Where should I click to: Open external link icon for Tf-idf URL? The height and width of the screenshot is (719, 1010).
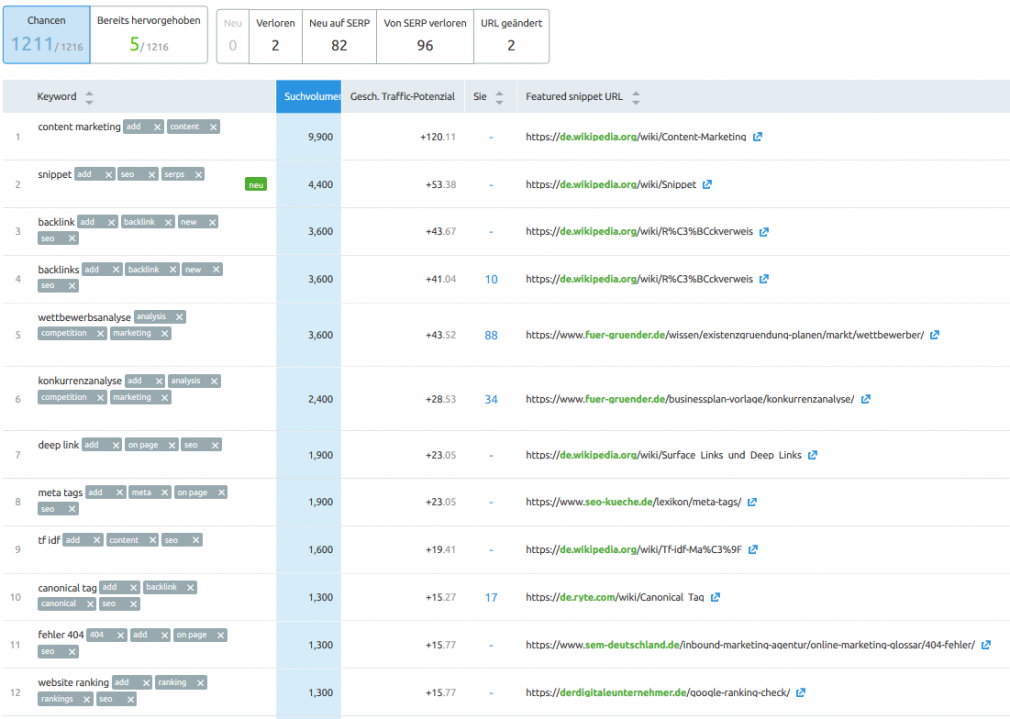pyautogui.click(x=753, y=550)
